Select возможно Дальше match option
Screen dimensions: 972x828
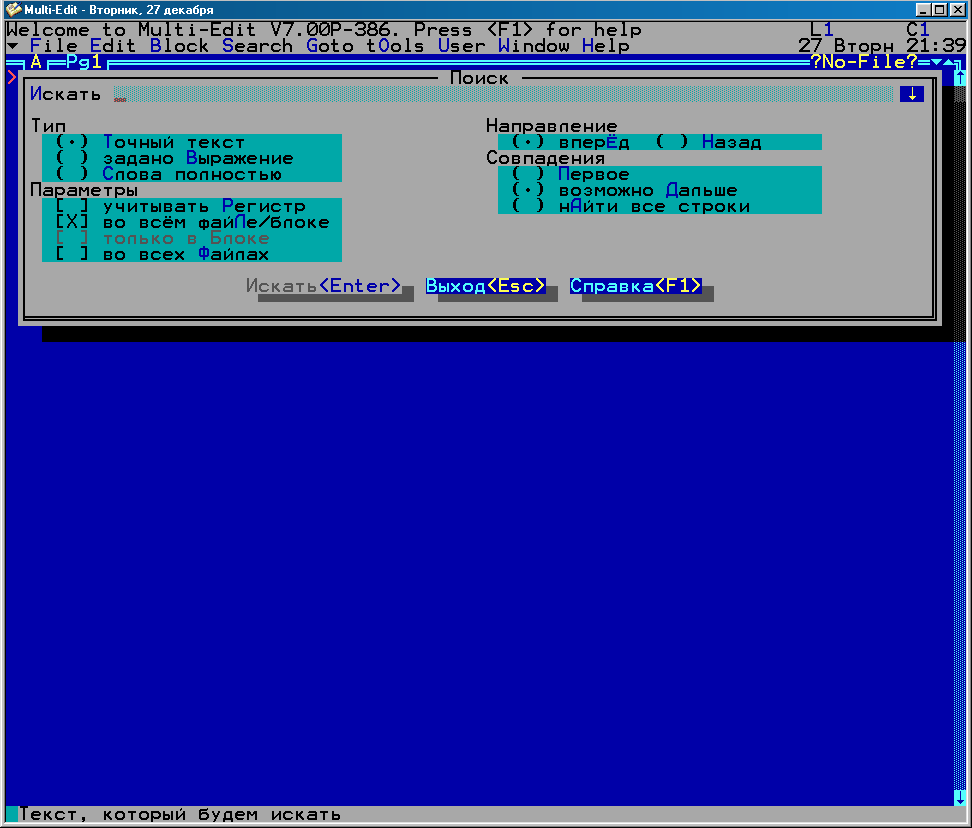[x=624, y=191]
